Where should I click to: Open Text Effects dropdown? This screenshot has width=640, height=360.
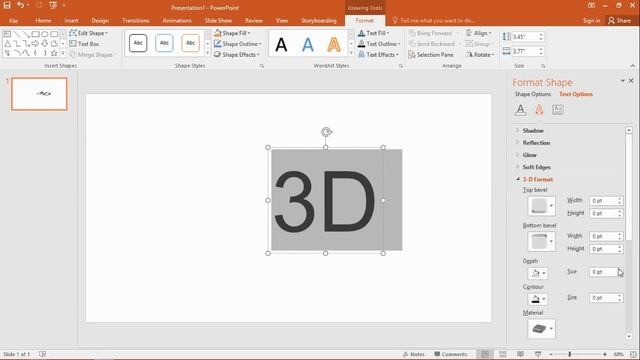(378, 54)
